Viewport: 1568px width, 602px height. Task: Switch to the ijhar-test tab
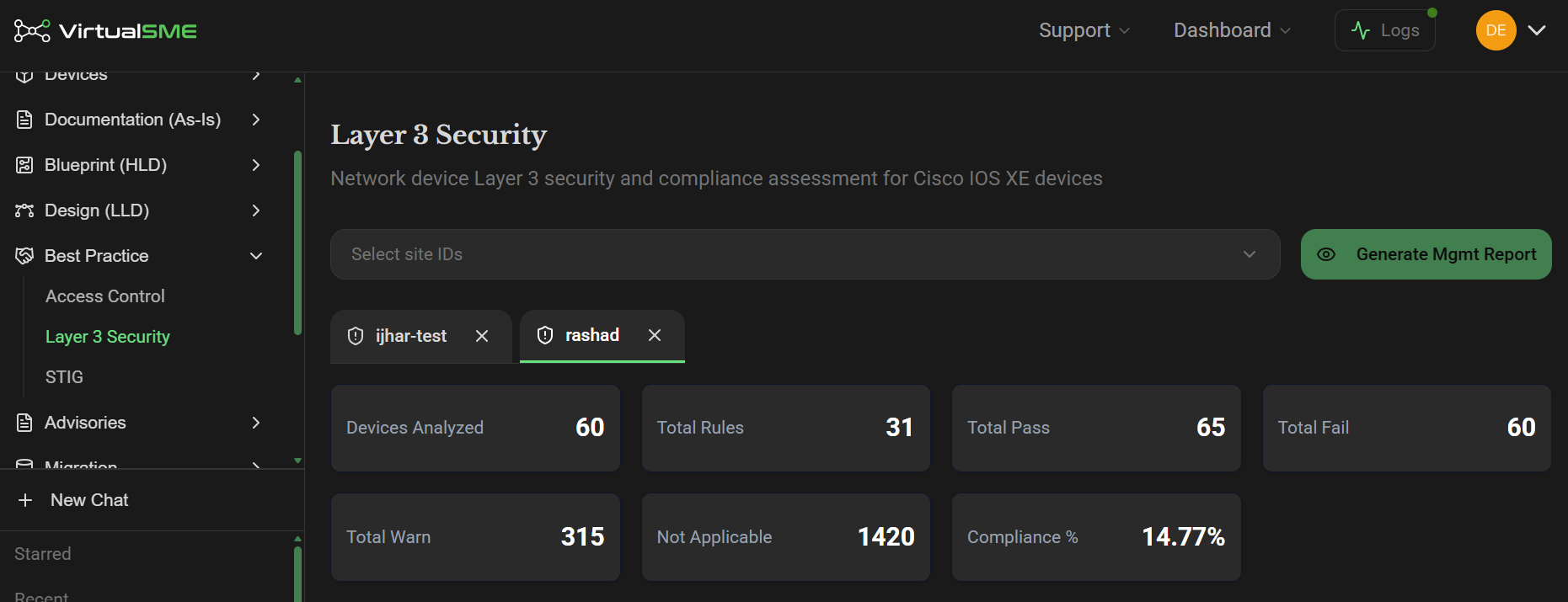pos(410,336)
